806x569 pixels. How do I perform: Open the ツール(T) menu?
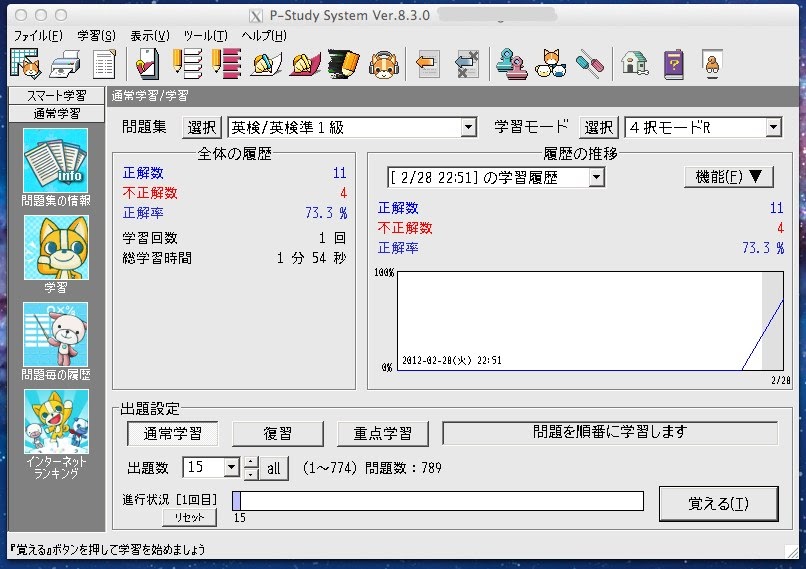pyautogui.click(x=206, y=35)
